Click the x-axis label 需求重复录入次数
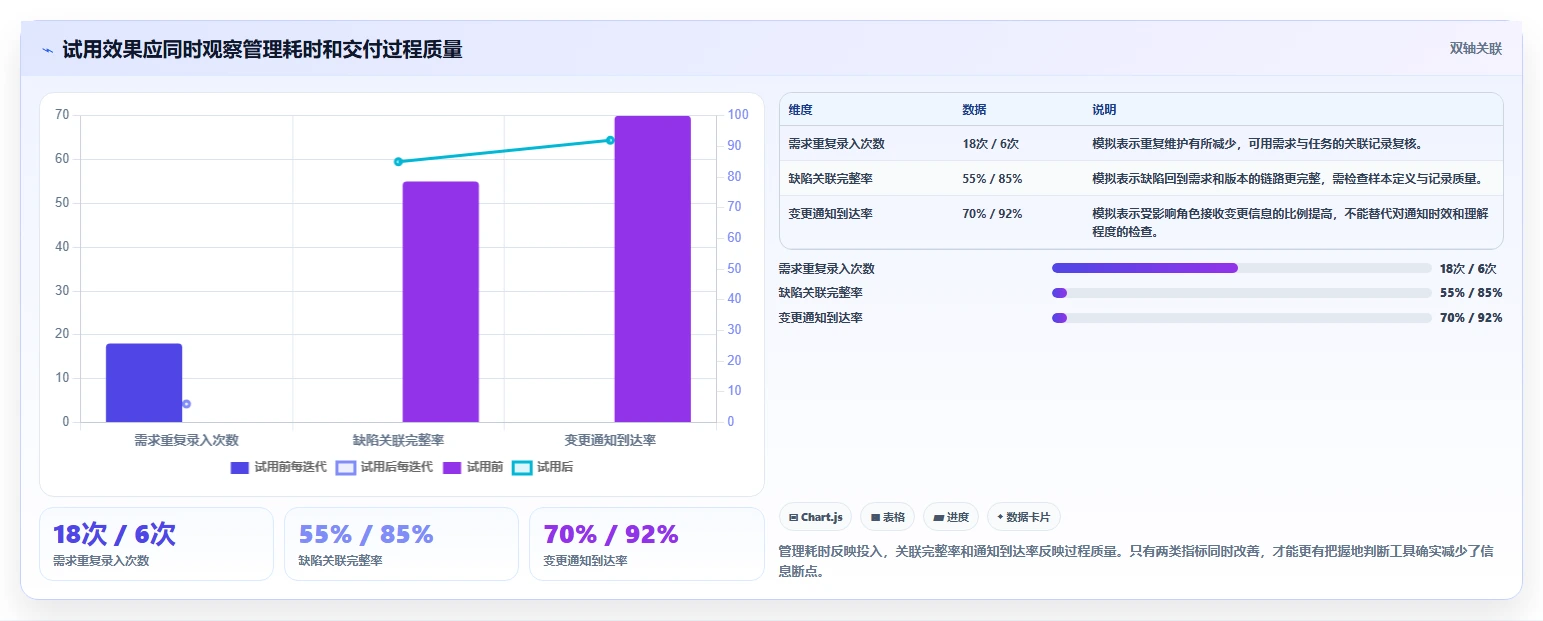The image size is (1543, 621). [x=186, y=440]
